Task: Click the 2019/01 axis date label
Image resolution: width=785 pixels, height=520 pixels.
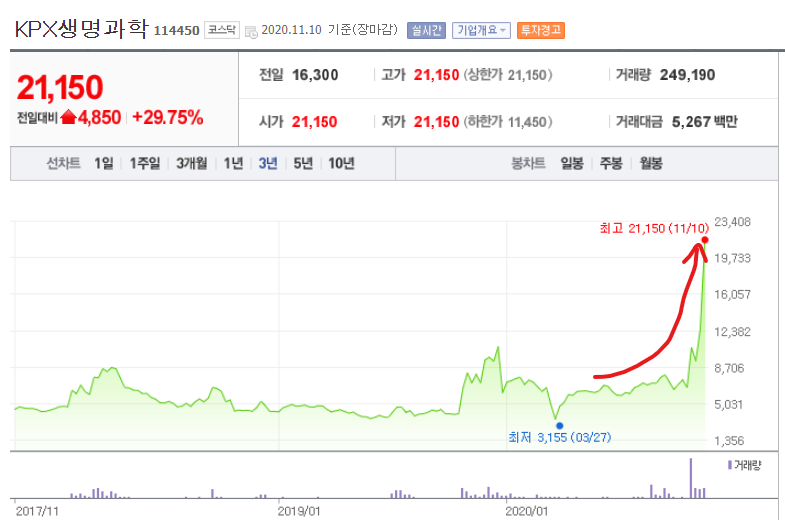Action: click(299, 511)
